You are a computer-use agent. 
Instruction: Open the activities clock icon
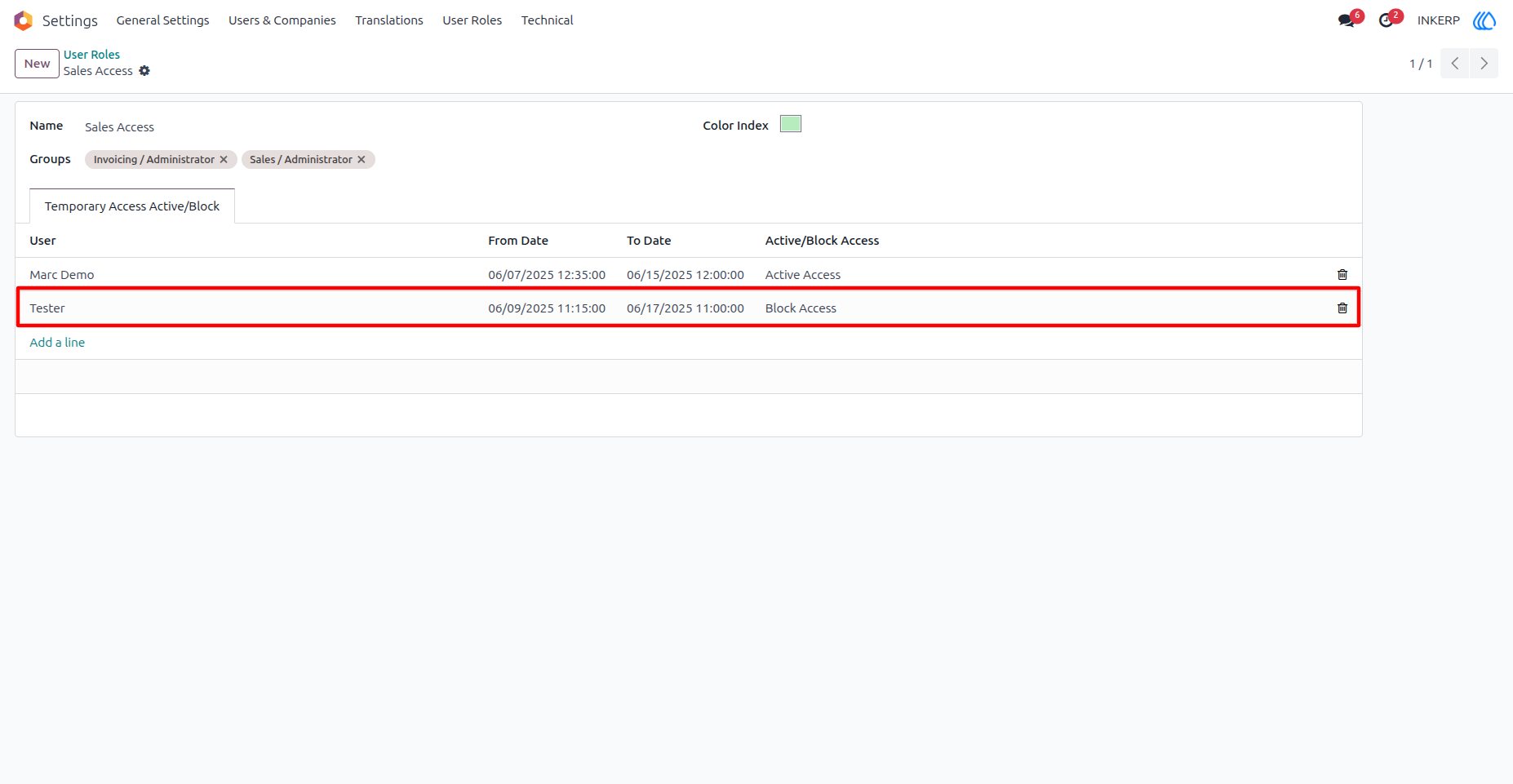point(1386,20)
